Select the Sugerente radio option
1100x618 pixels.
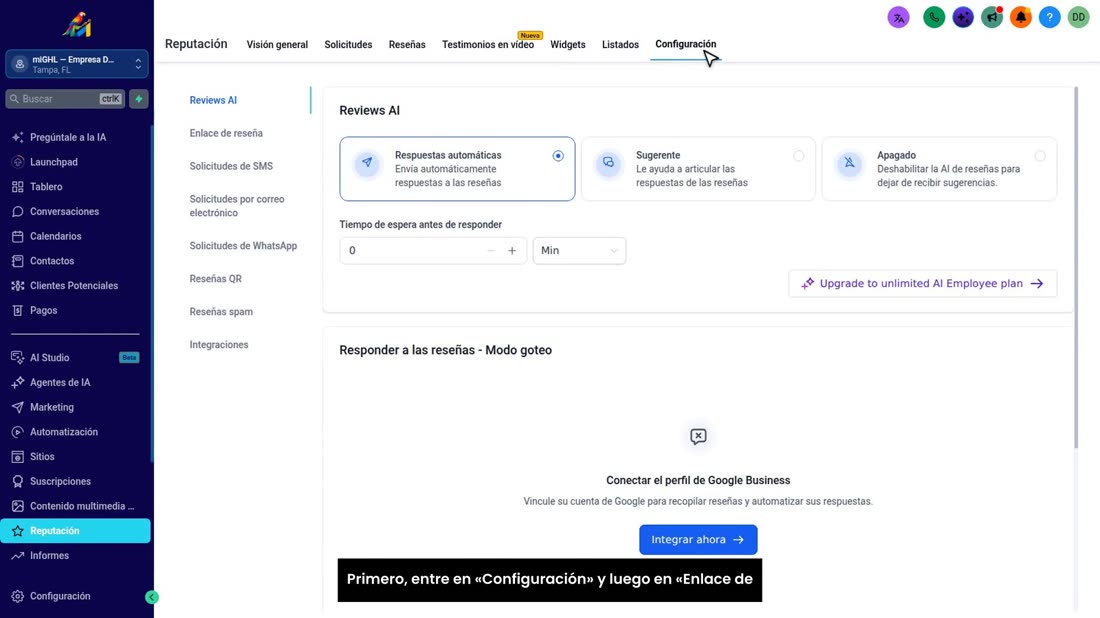pyautogui.click(x=798, y=156)
